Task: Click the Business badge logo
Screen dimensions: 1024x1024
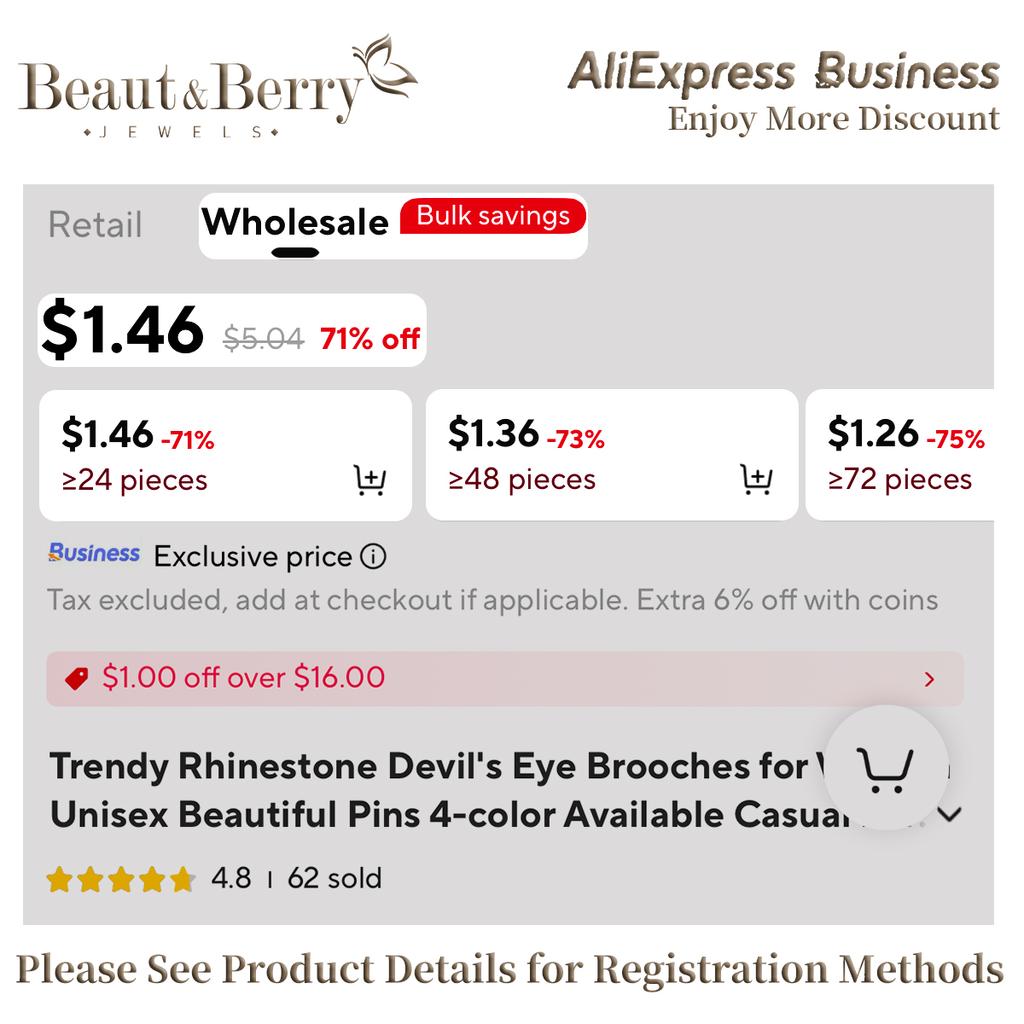Action: [x=94, y=554]
